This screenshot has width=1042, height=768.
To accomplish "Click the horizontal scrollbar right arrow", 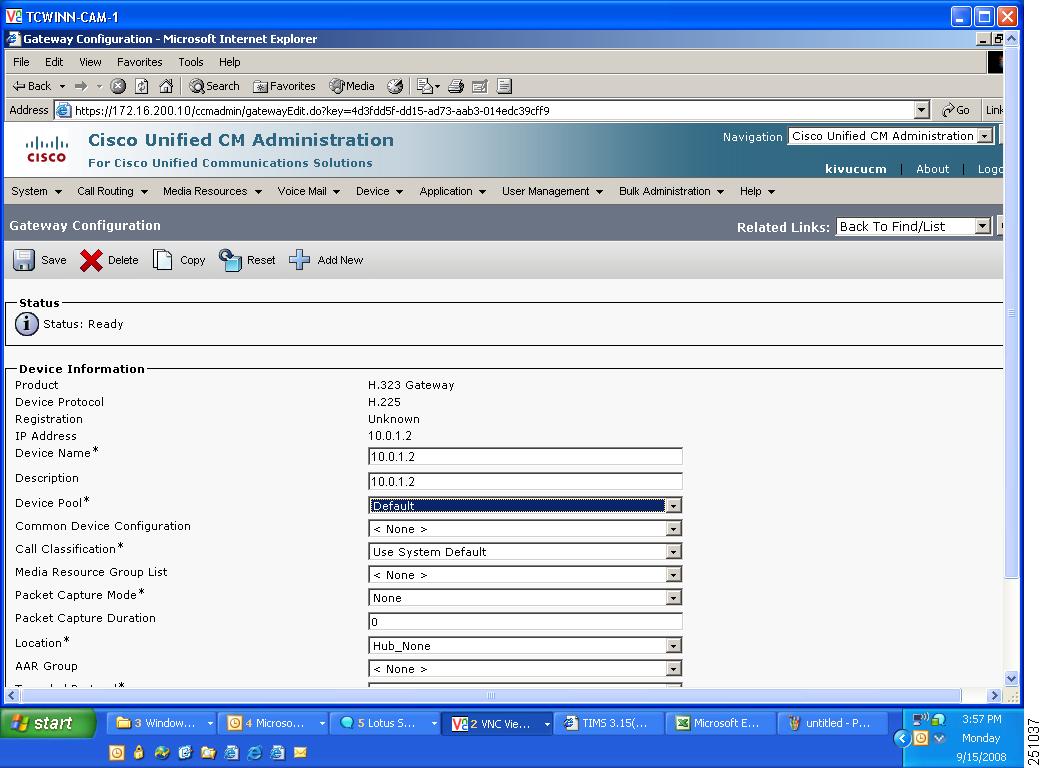I will click(x=994, y=696).
